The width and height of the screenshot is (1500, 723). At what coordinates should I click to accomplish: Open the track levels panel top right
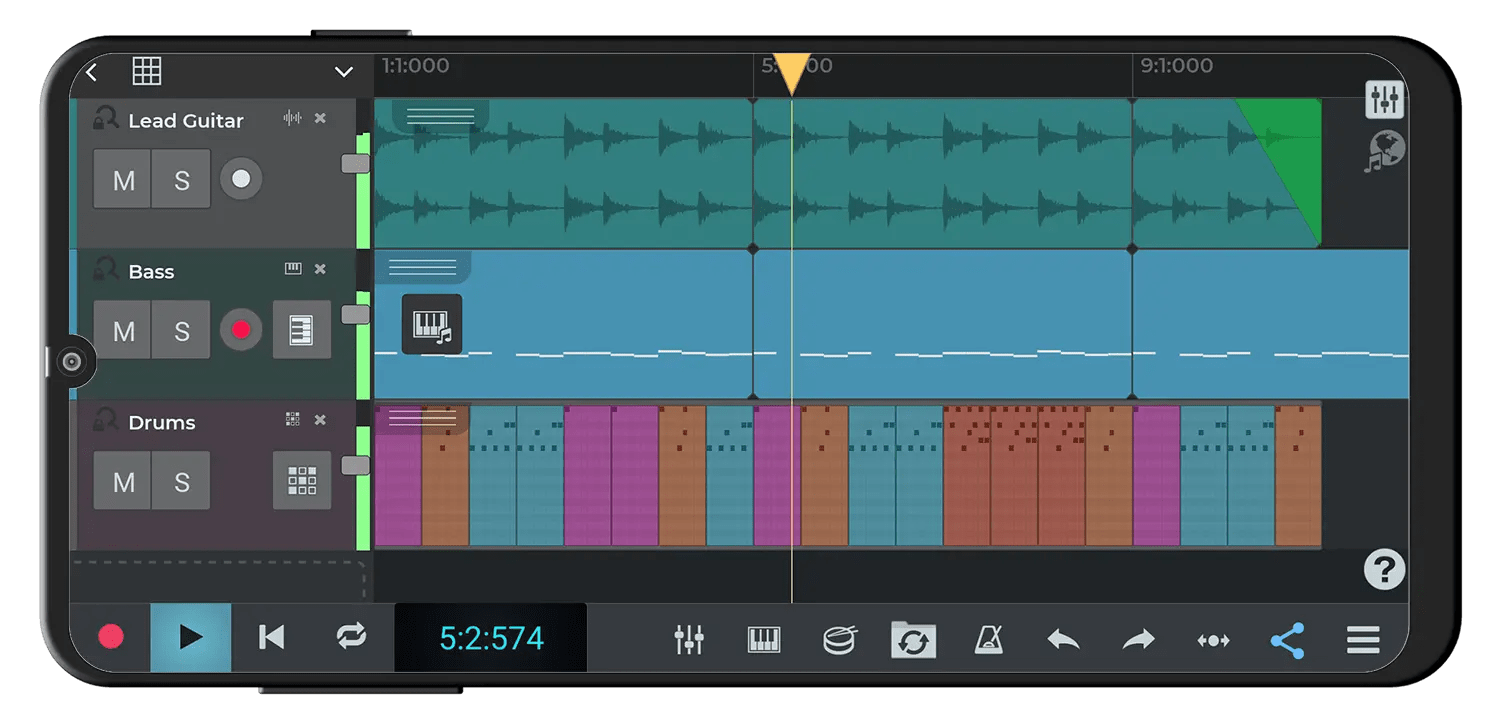tap(1384, 100)
